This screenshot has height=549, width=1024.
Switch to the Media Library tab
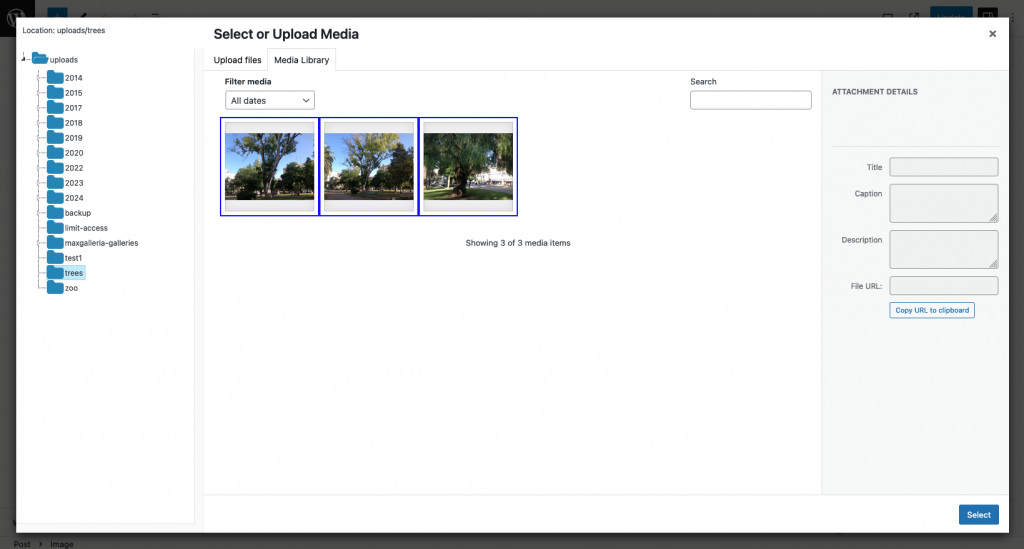[x=301, y=60]
